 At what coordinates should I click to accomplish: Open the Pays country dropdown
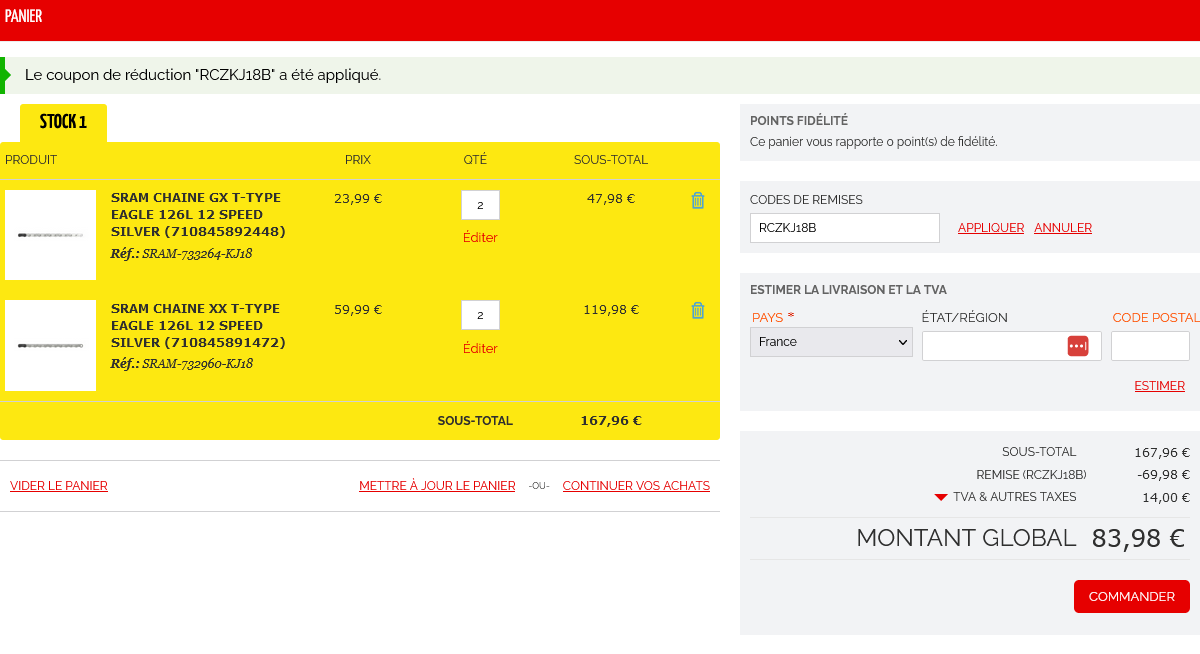tap(831, 342)
